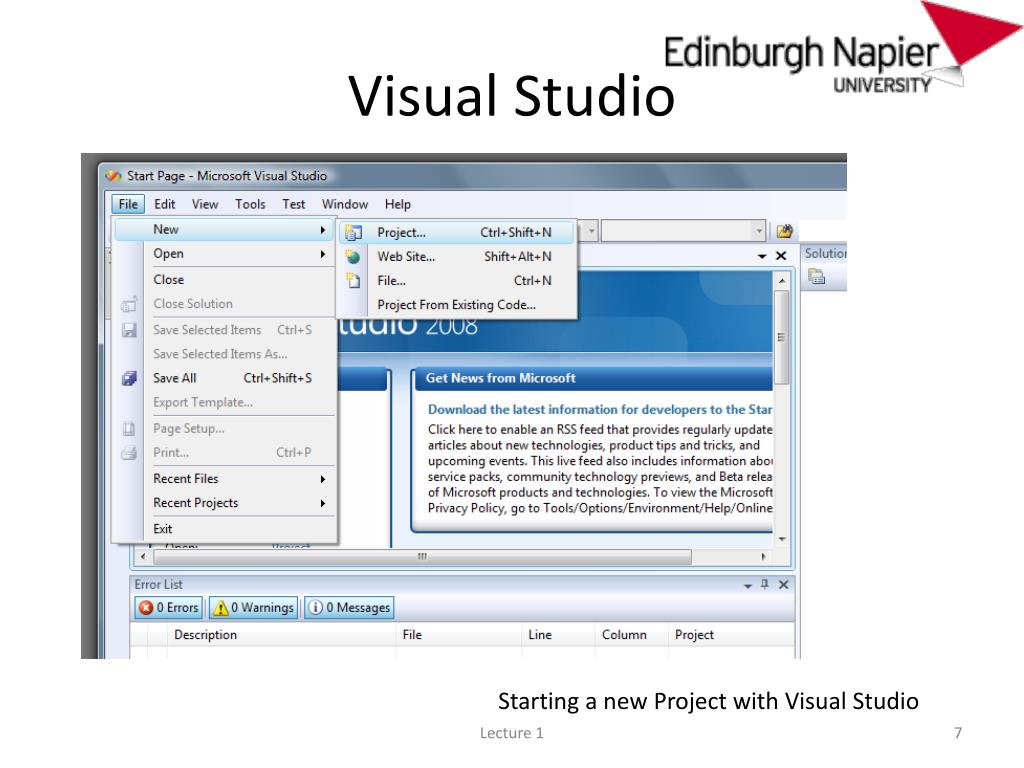Select Project… in the New submenu

402,232
